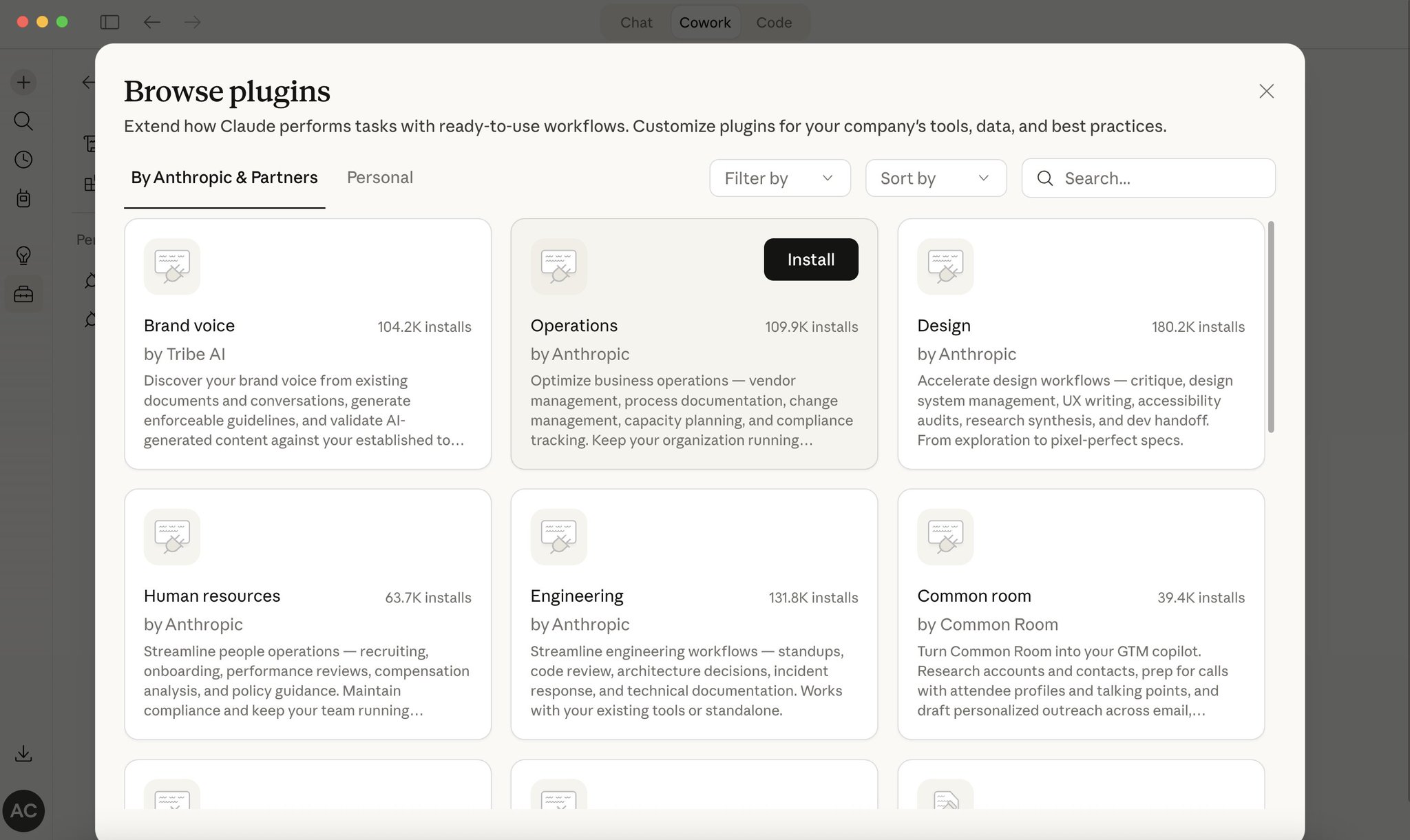Click the 'by Tribe AI' author text
Image resolution: width=1410 pixels, height=840 pixels.
point(185,354)
